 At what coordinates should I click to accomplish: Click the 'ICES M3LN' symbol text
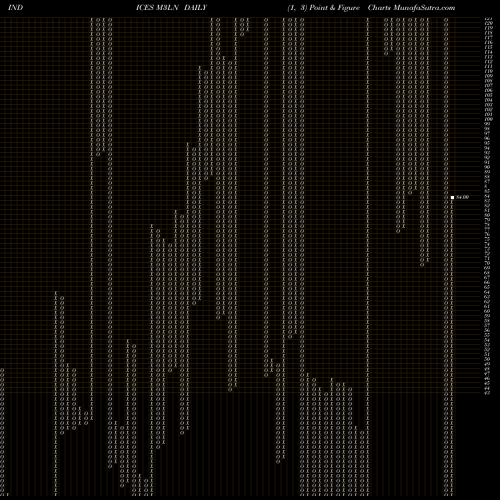coord(157,8)
